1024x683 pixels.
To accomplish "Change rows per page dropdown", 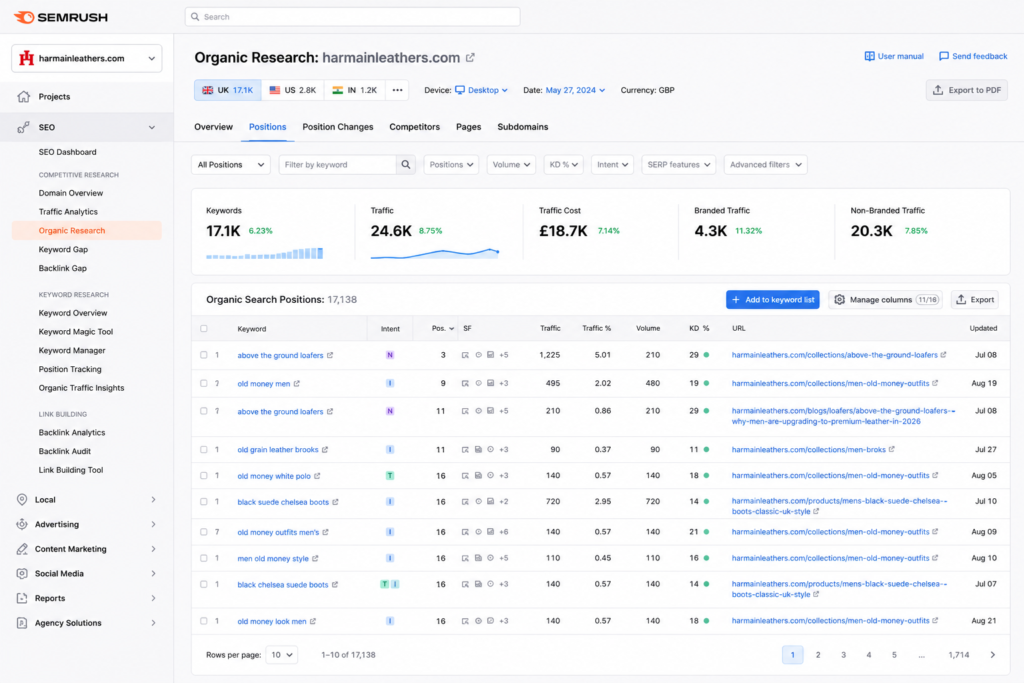I will 281,655.
